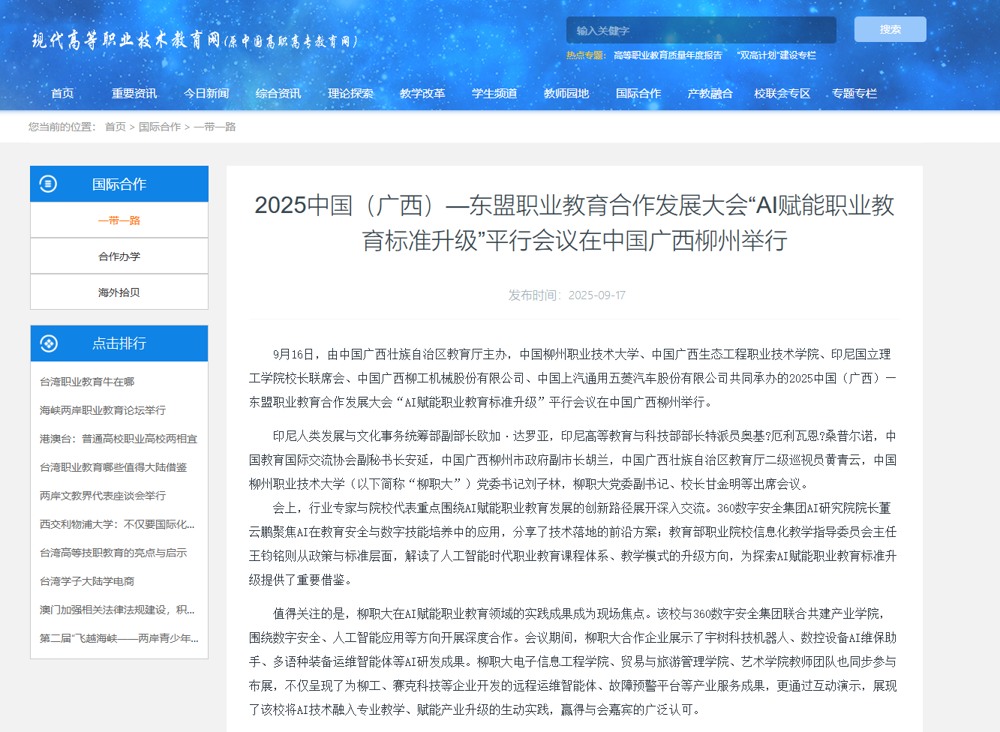This screenshot has width=1000, height=732.
Task: Open hot topic link 高等职业教育质量年度报告
Action: pyautogui.click(x=667, y=56)
